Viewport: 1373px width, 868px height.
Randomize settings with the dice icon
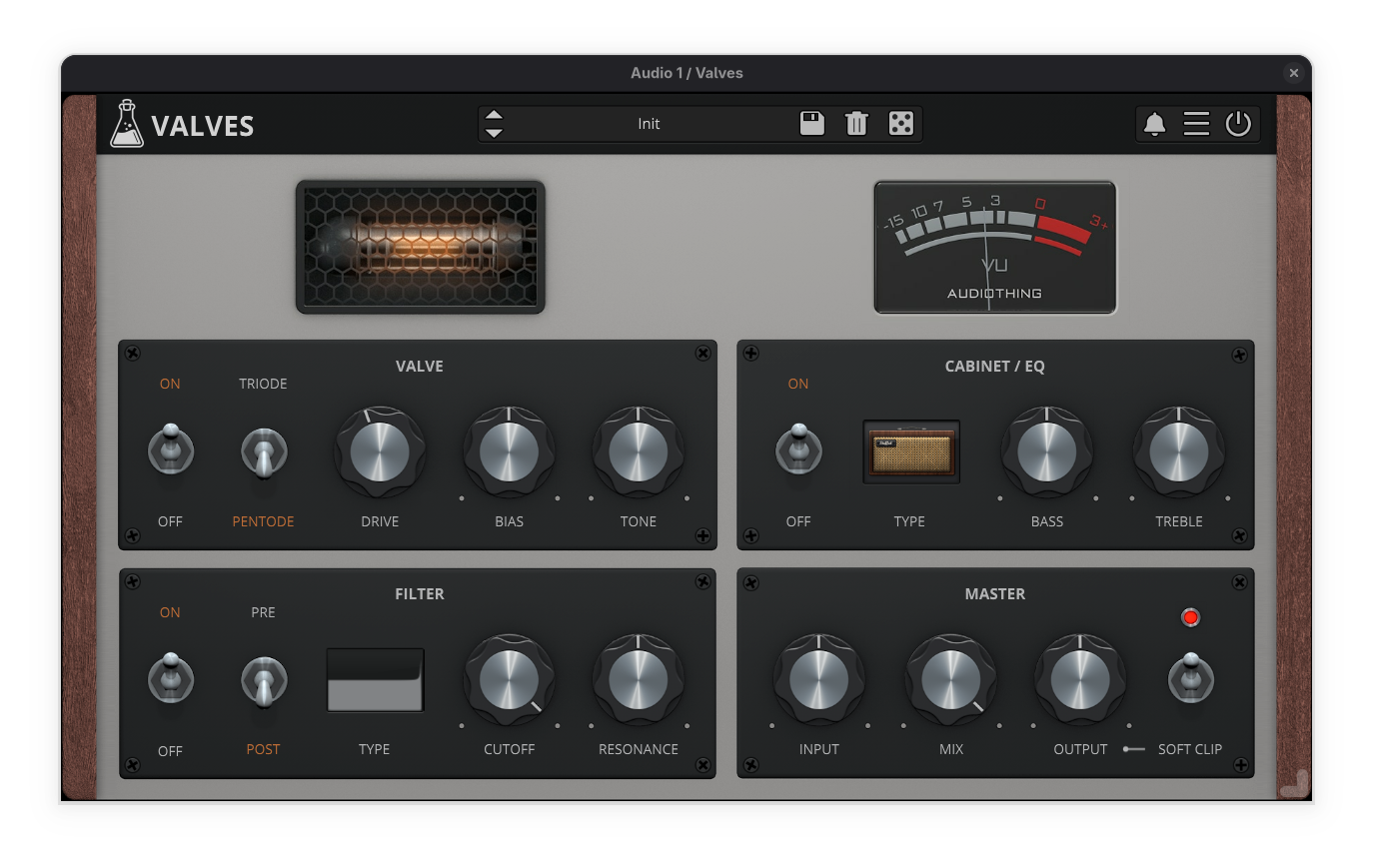point(900,124)
